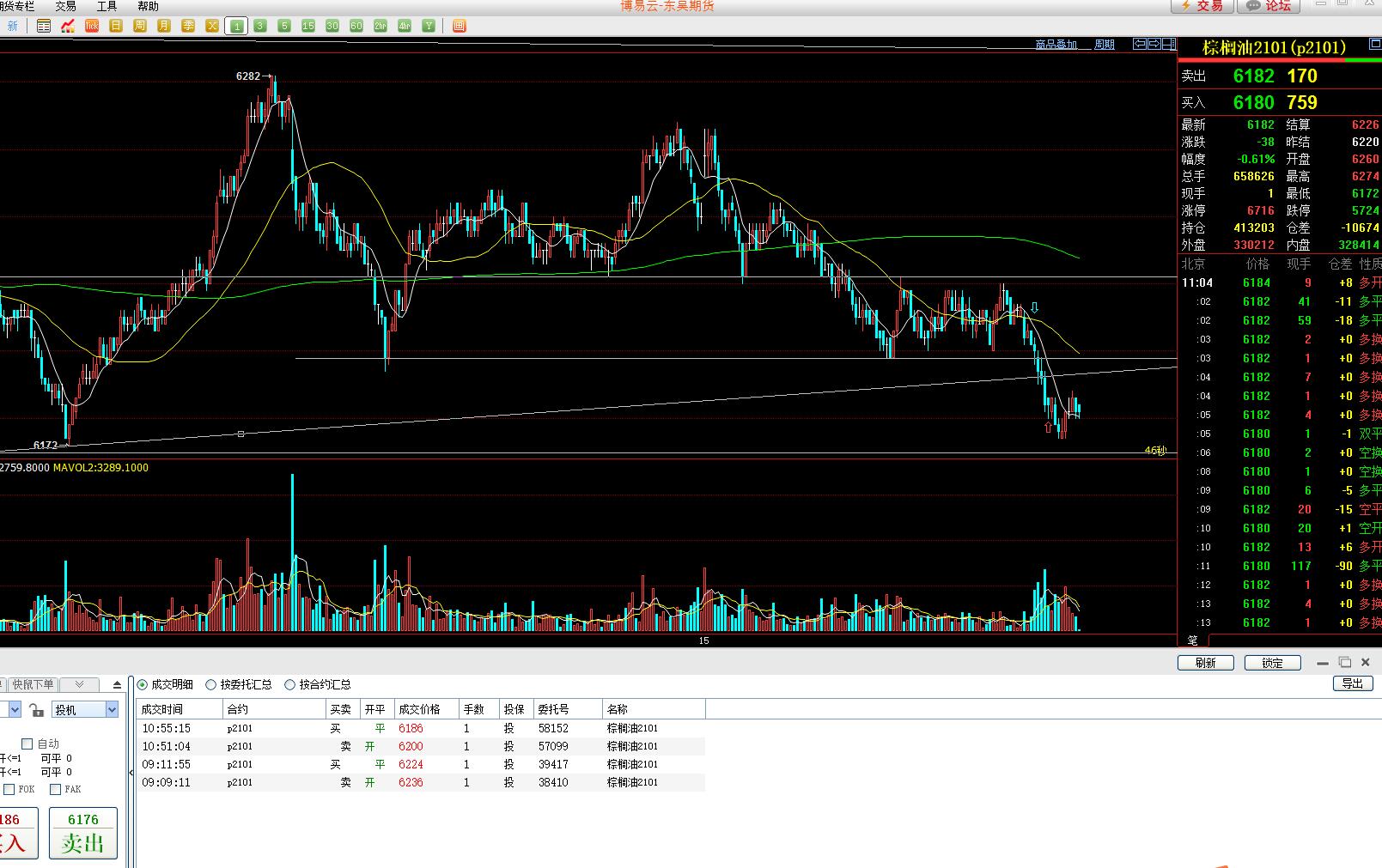Viewport: 1382px width, 868px height.
Task: Click the 成交价格 column header
Action: [426, 709]
